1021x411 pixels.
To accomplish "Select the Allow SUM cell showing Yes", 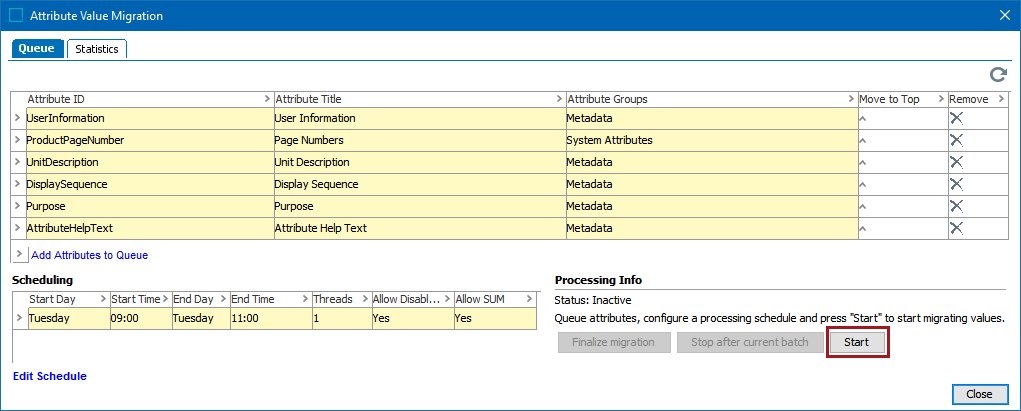I will click(491, 318).
